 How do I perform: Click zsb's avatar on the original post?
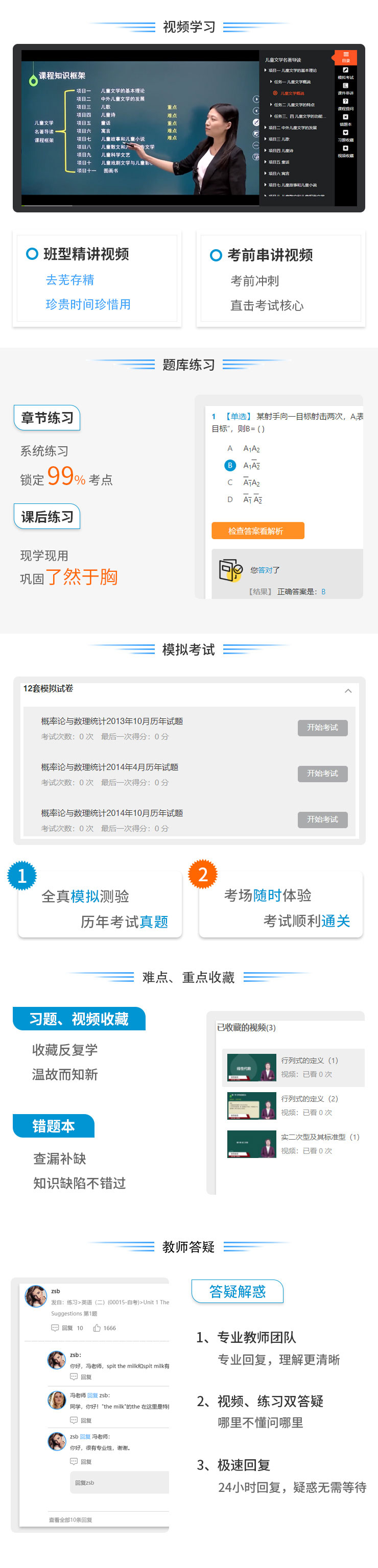pos(36,1296)
